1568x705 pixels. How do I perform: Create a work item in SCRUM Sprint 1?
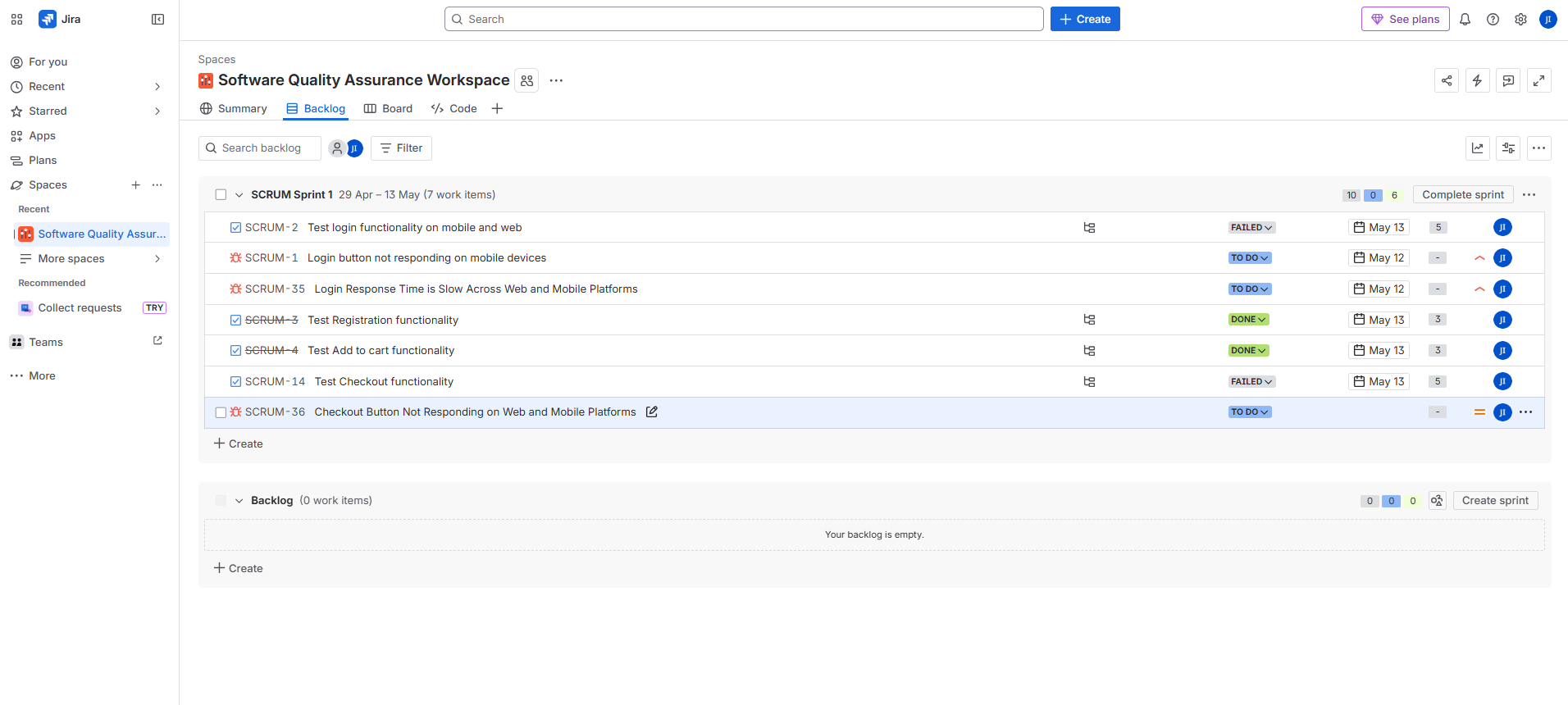pyautogui.click(x=239, y=443)
